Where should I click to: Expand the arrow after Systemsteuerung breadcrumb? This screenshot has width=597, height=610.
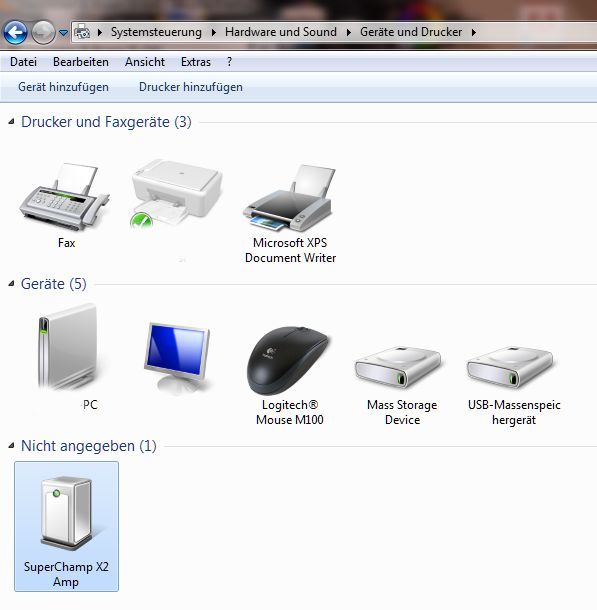click(214, 32)
